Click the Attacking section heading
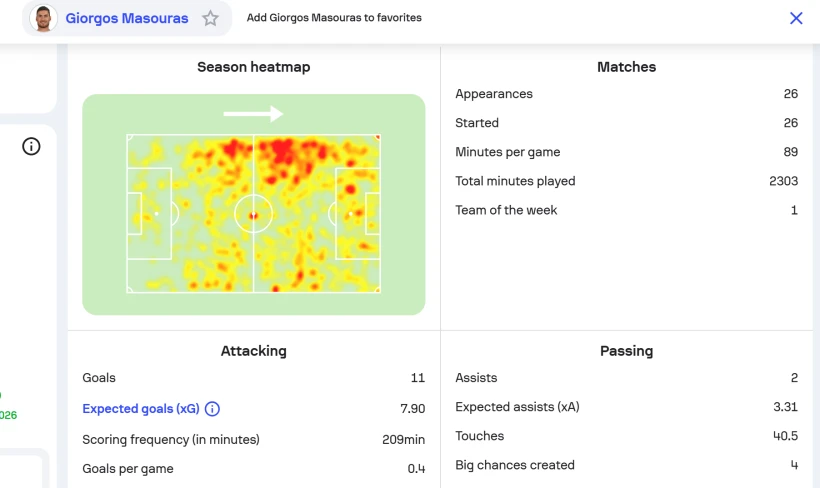820x488 pixels. pos(253,351)
